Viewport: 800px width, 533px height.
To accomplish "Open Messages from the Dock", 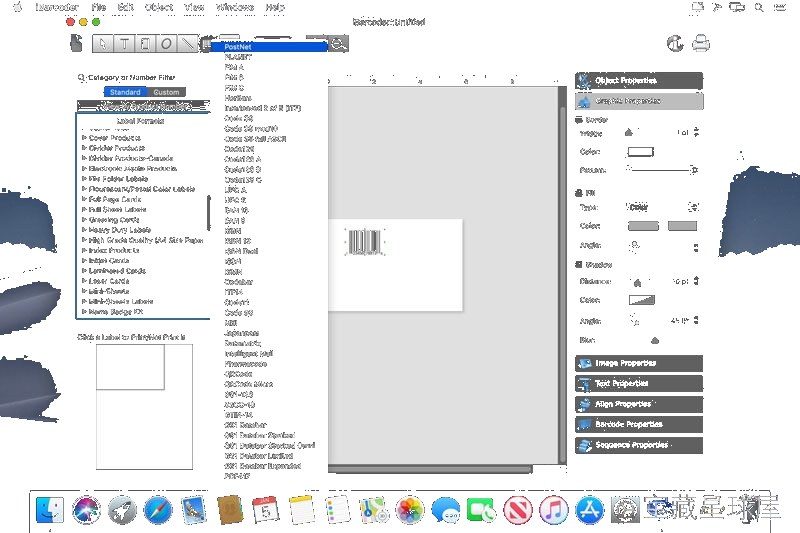I will click(445, 510).
